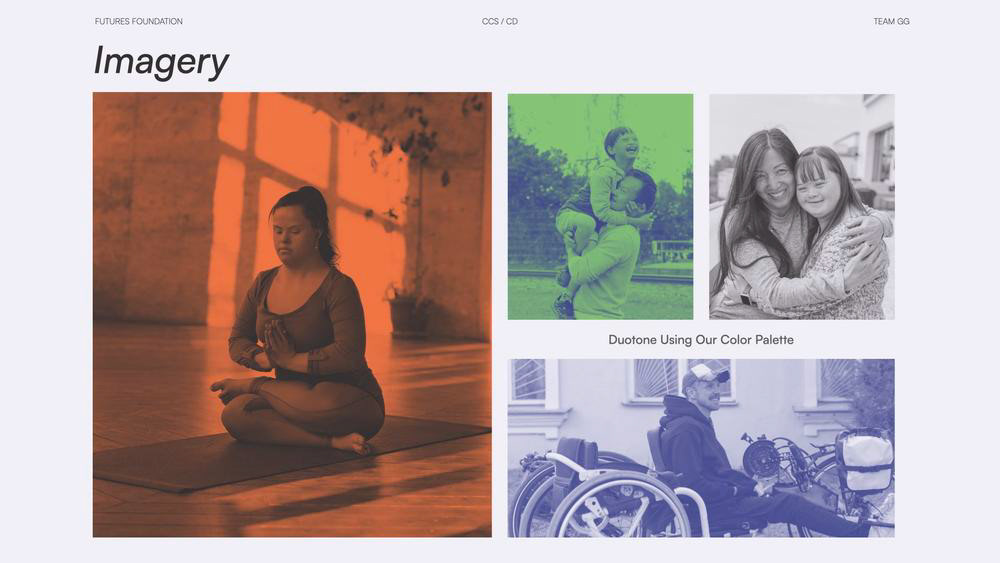
Task: Click the grayscale hugging women photo
Action: 802,207
